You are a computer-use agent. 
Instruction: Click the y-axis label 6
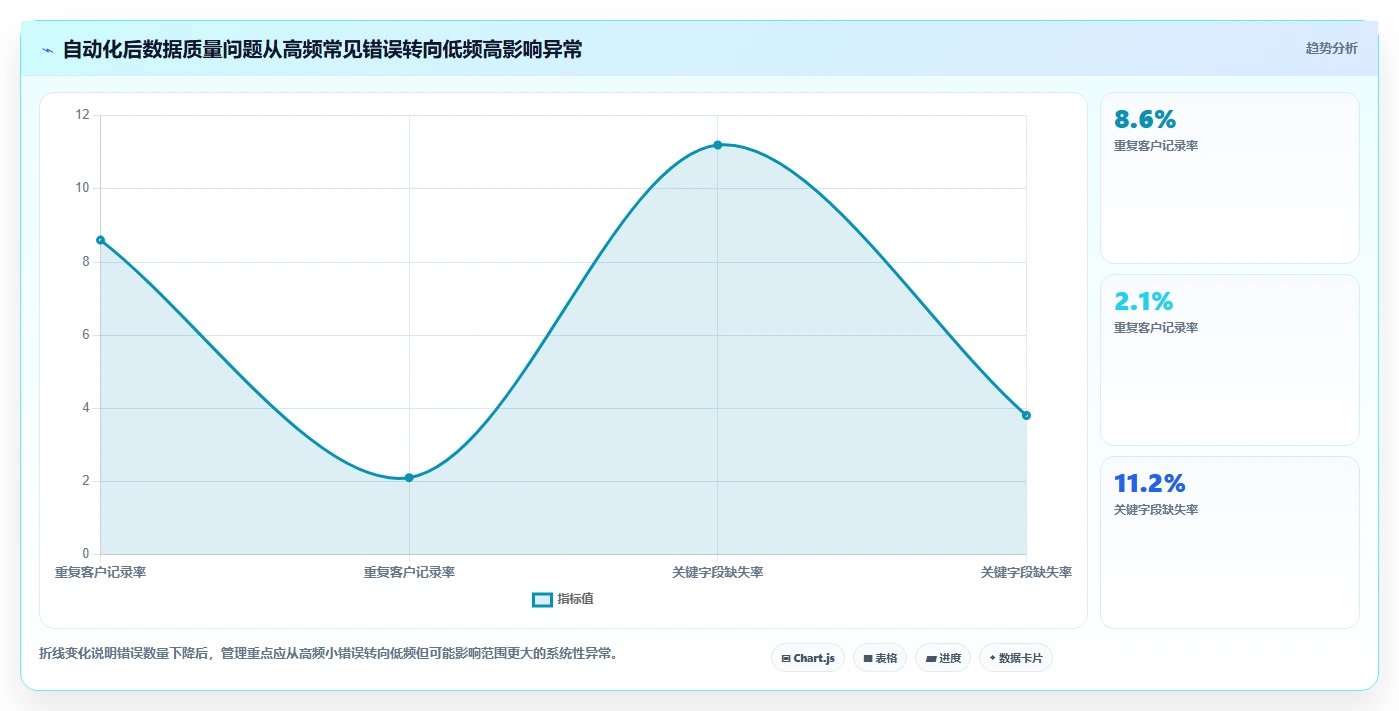coord(86,335)
